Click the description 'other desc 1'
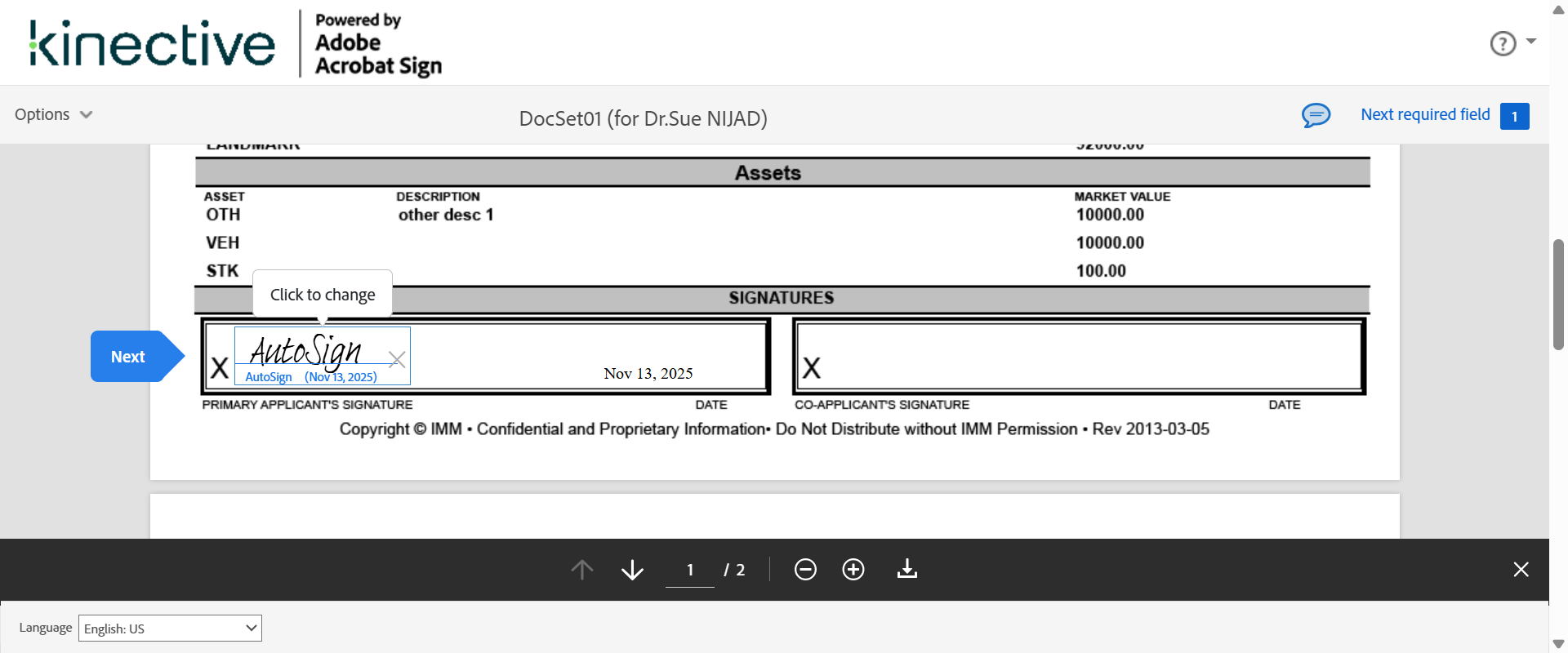The height and width of the screenshot is (653, 1568). (446, 215)
